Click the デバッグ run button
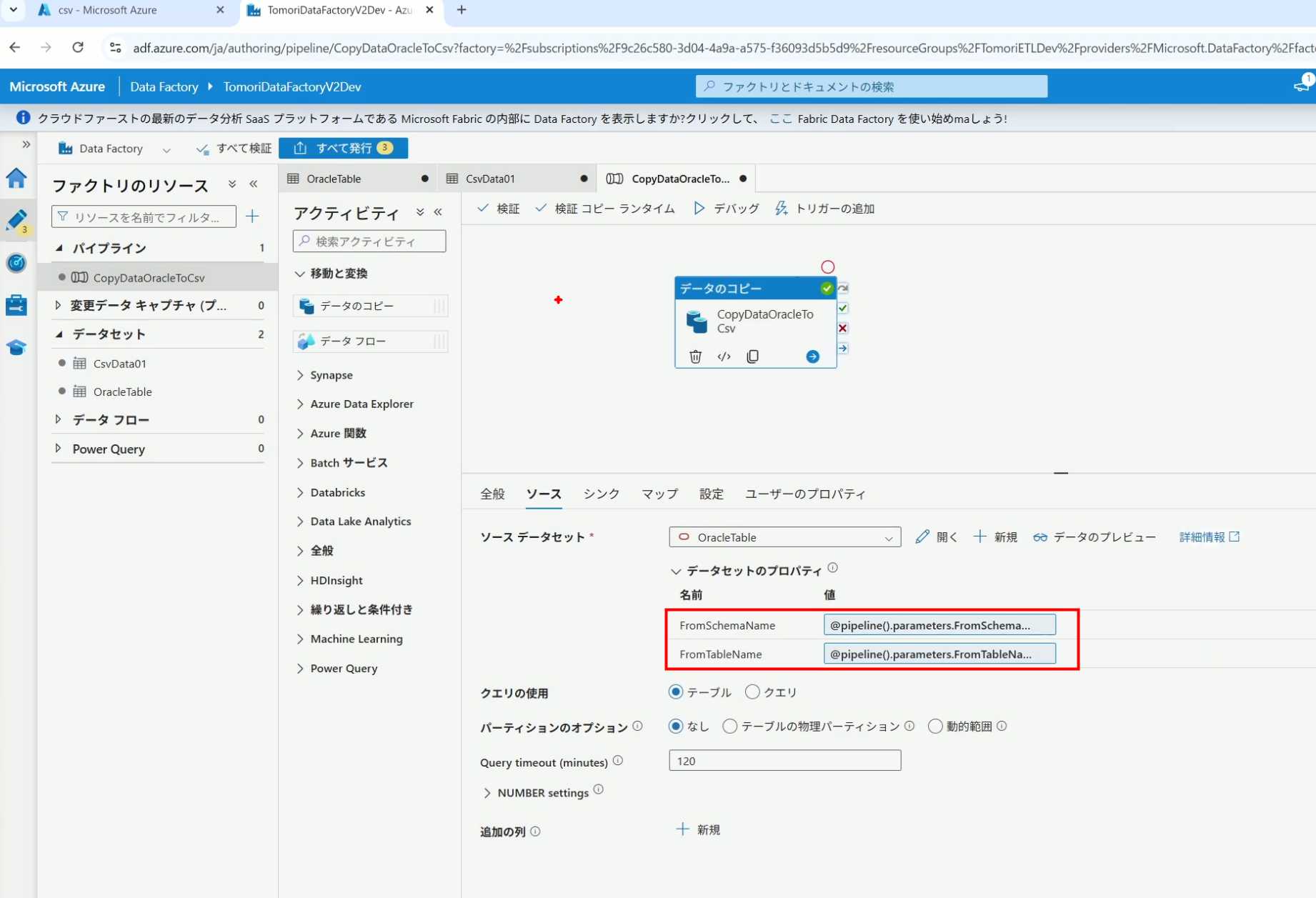 (x=727, y=209)
